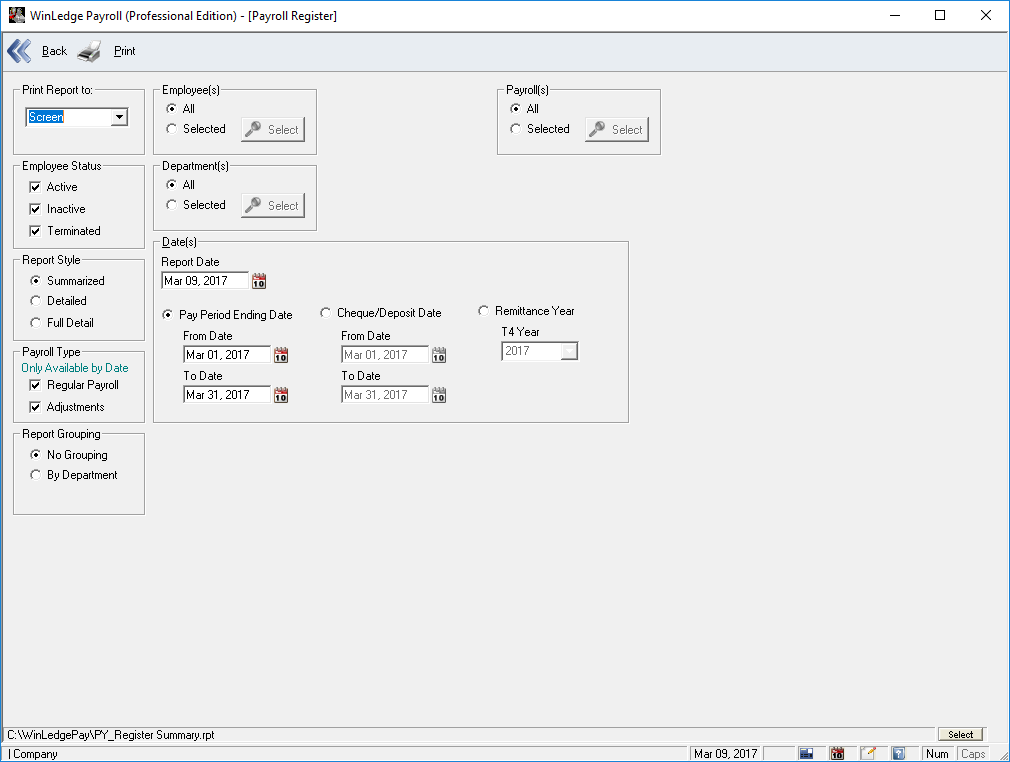The height and width of the screenshot is (762, 1010).
Task: Open the Report Date calendar picker
Action: (260, 281)
